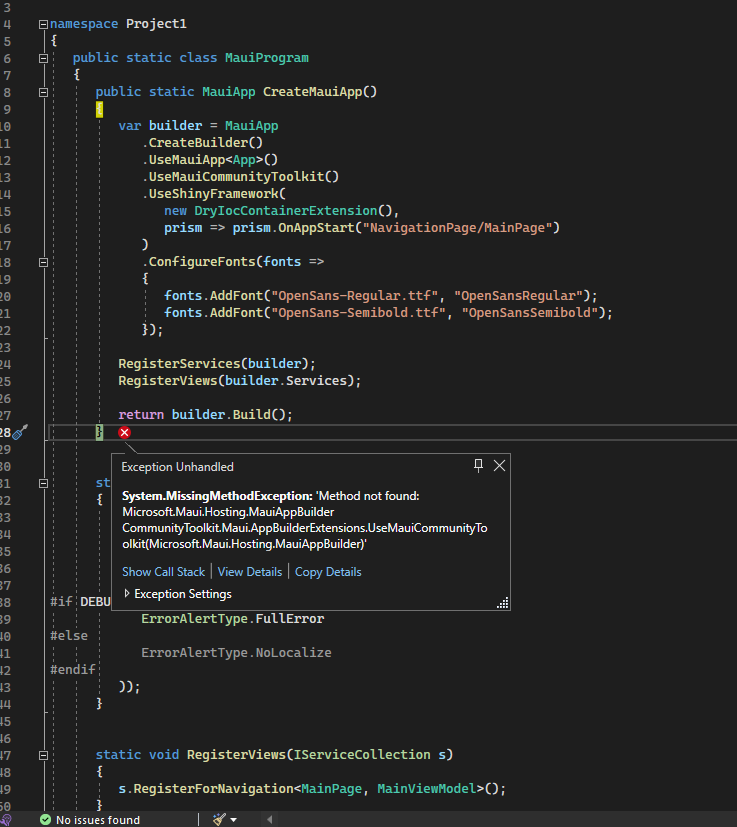The height and width of the screenshot is (827, 737).
Task: Click the No issues found checkmark icon
Action: pos(45,820)
